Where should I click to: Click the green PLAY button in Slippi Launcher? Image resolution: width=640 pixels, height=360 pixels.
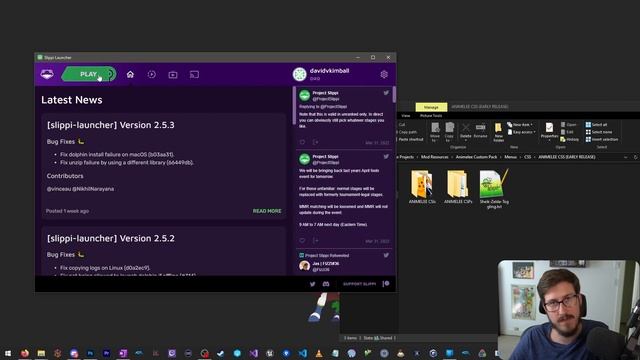click(x=89, y=74)
